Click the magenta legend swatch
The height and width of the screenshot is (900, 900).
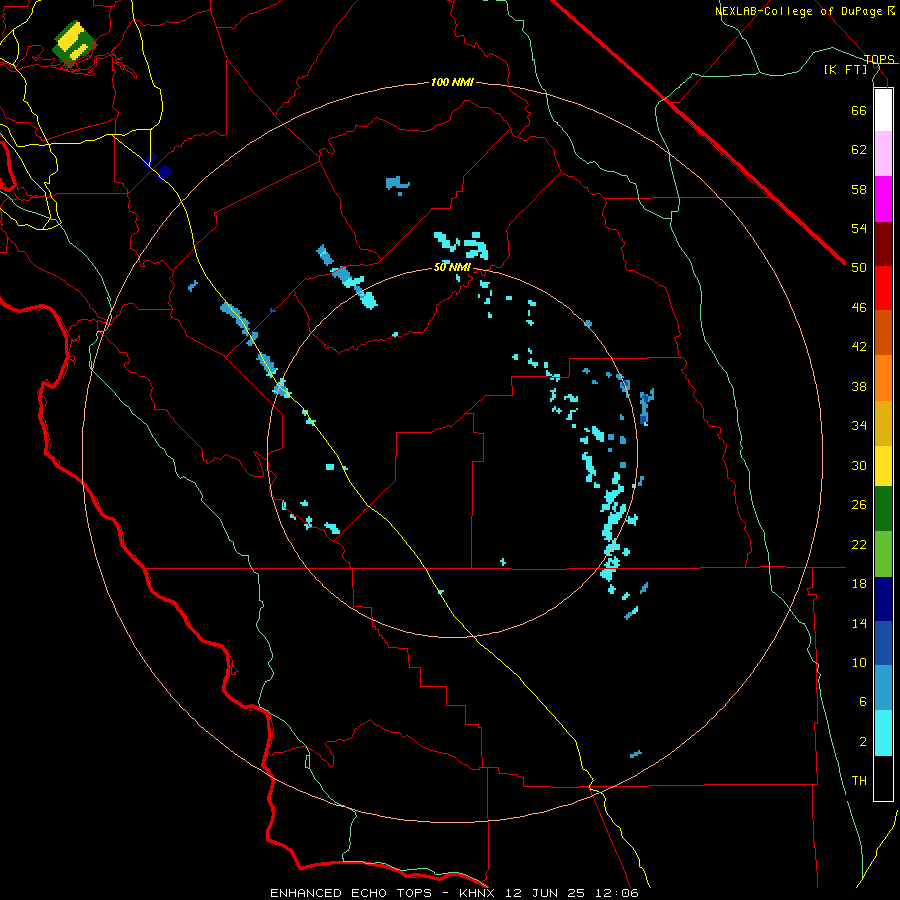point(883,199)
